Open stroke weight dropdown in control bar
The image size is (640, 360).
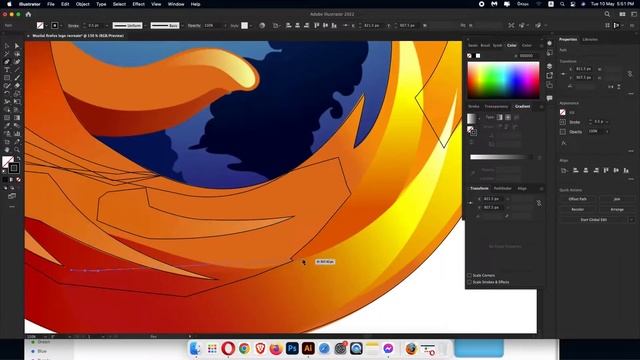tap(107, 25)
